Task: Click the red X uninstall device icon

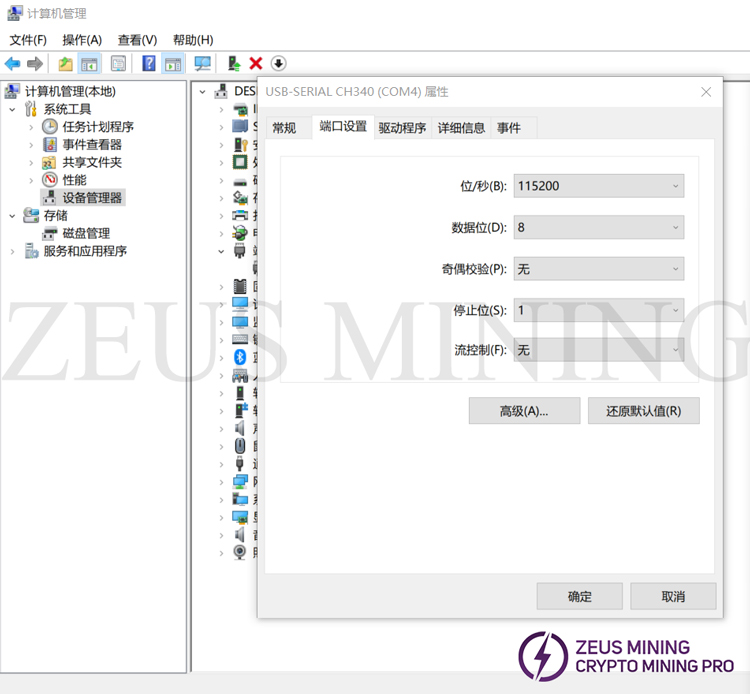Action: coord(256,64)
